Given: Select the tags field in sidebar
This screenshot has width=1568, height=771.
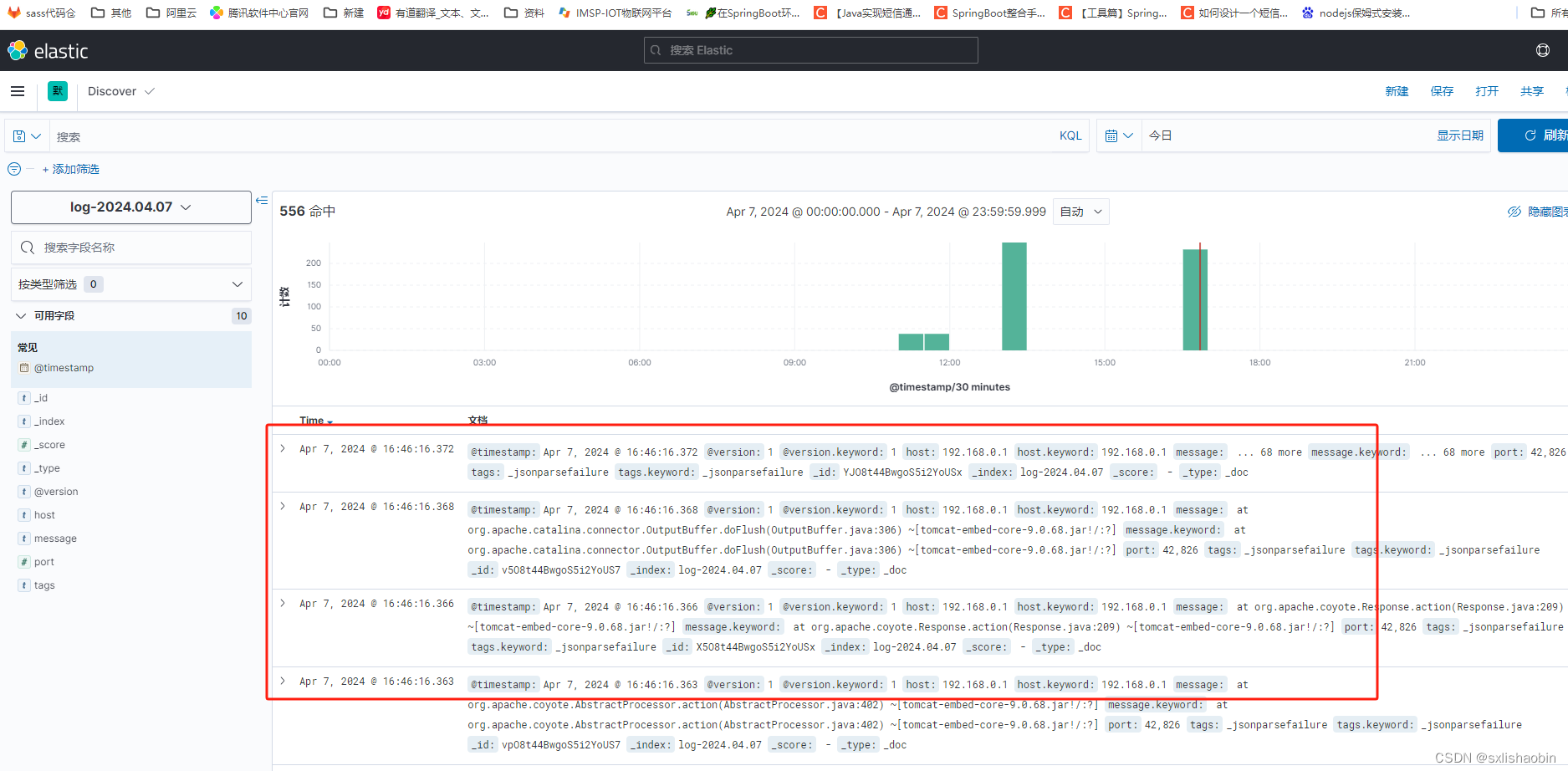Looking at the screenshot, I should (x=44, y=585).
